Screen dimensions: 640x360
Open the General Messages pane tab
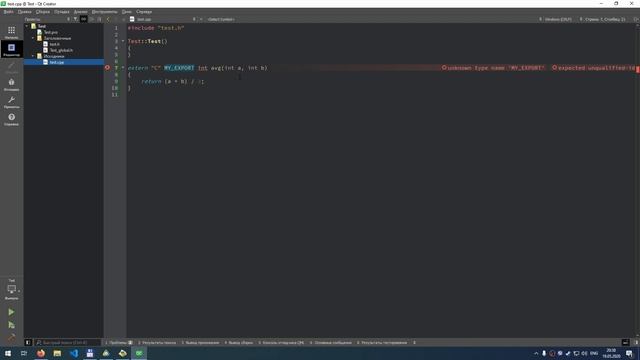(331, 342)
